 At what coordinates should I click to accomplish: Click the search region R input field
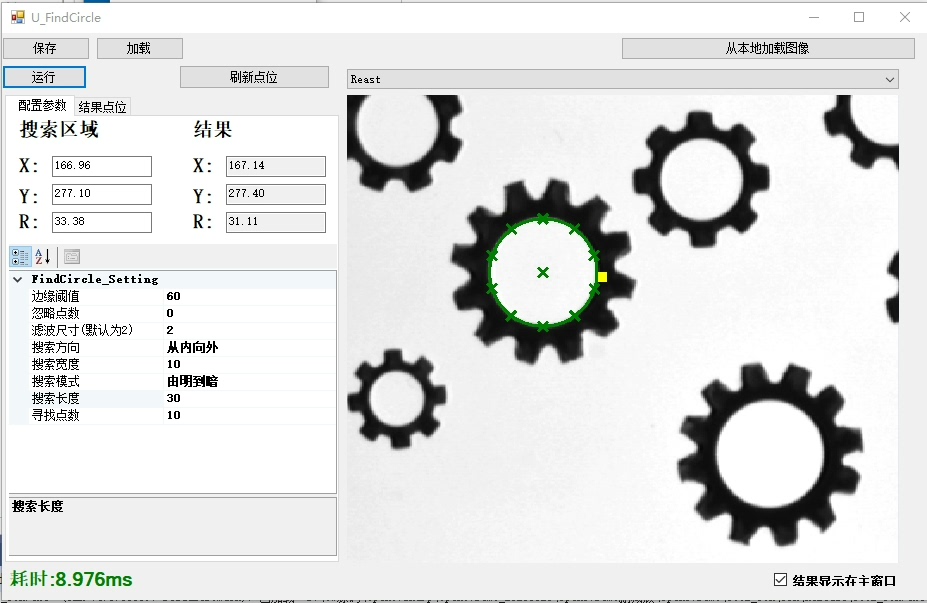click(102, 222)
